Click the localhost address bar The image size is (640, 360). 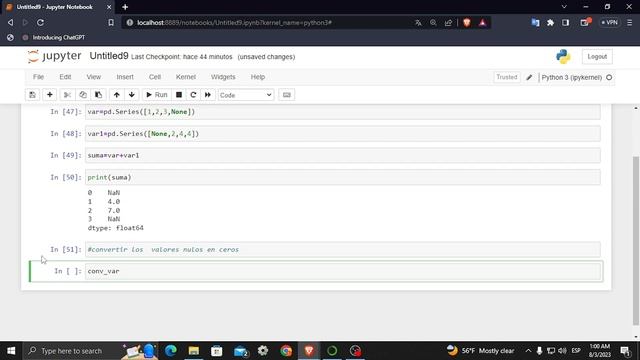234,22
